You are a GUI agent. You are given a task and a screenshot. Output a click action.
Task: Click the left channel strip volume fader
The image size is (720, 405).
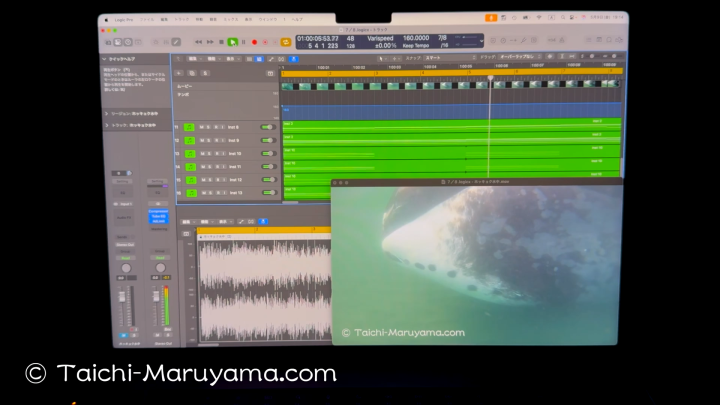(122, 297)
